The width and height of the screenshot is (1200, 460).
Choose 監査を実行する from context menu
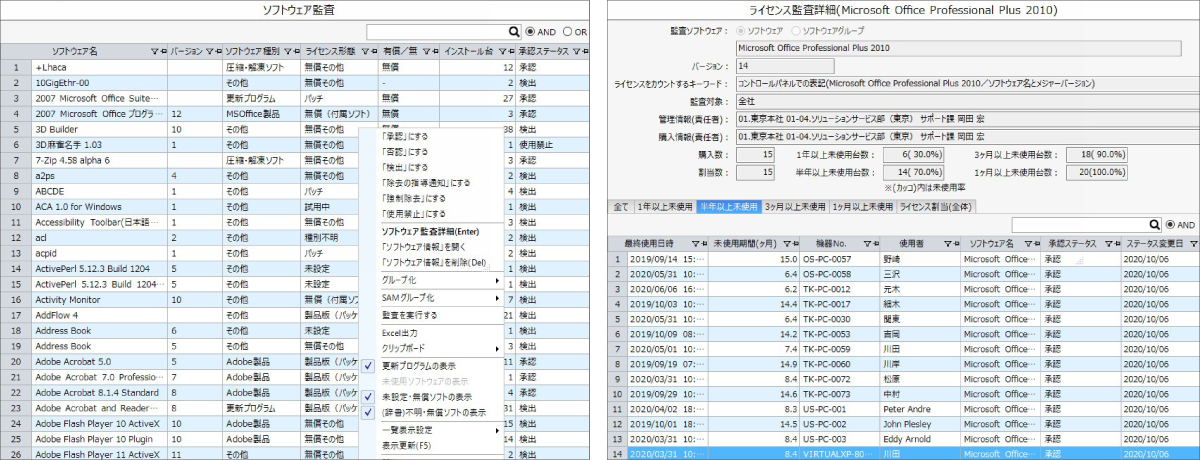(x=409, y=315)
